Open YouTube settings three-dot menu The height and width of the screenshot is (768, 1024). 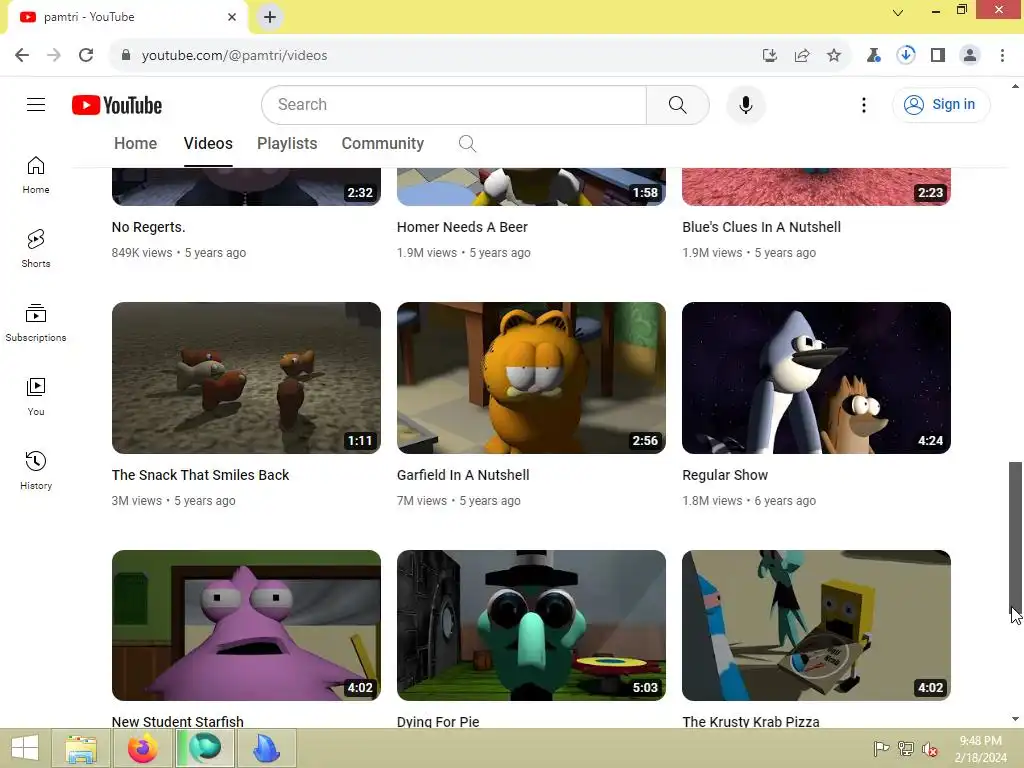[x=863, y=104]
